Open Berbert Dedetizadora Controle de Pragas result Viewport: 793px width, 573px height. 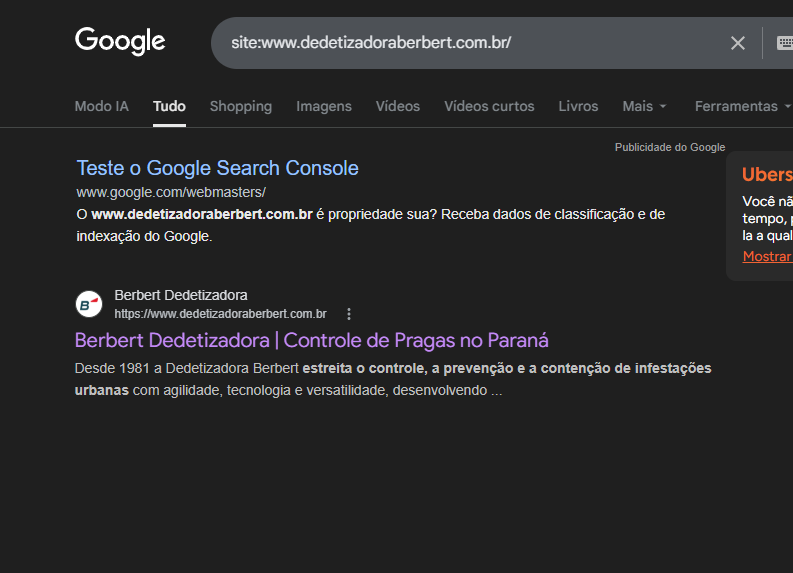tap(312, 340)
